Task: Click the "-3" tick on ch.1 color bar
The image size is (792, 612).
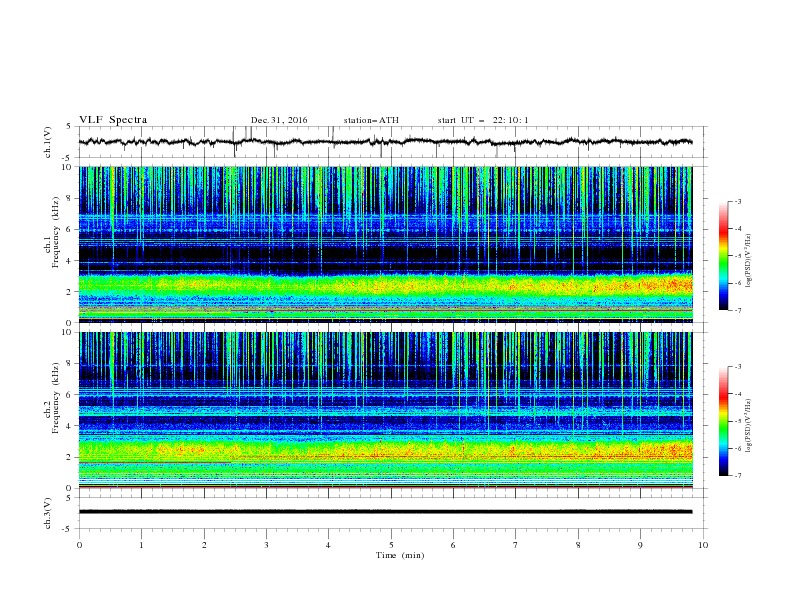Action: [737, 201]
